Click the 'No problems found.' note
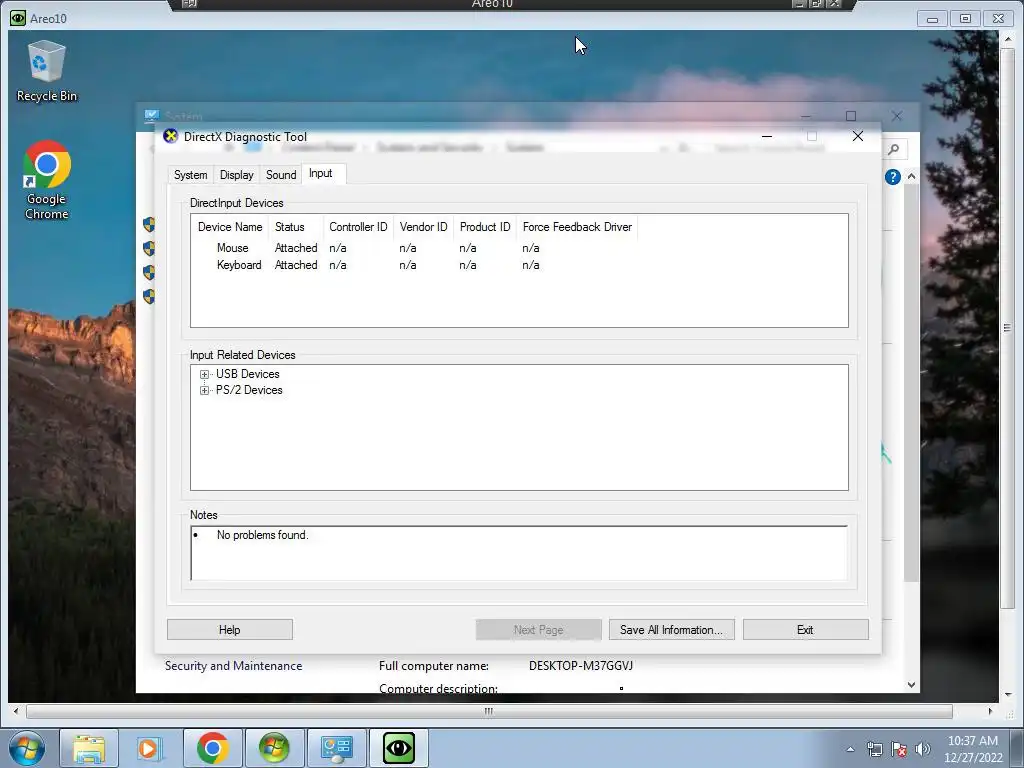1024x768 pixels. point(263,535)
